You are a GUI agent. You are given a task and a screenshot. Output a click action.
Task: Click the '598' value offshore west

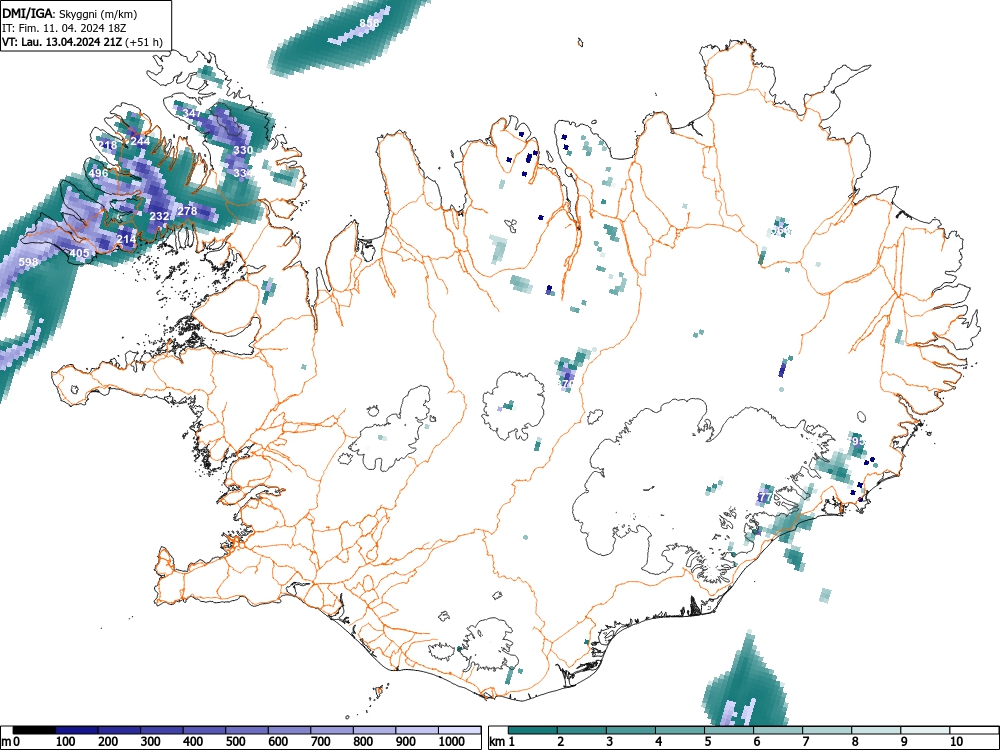[28, 262]
